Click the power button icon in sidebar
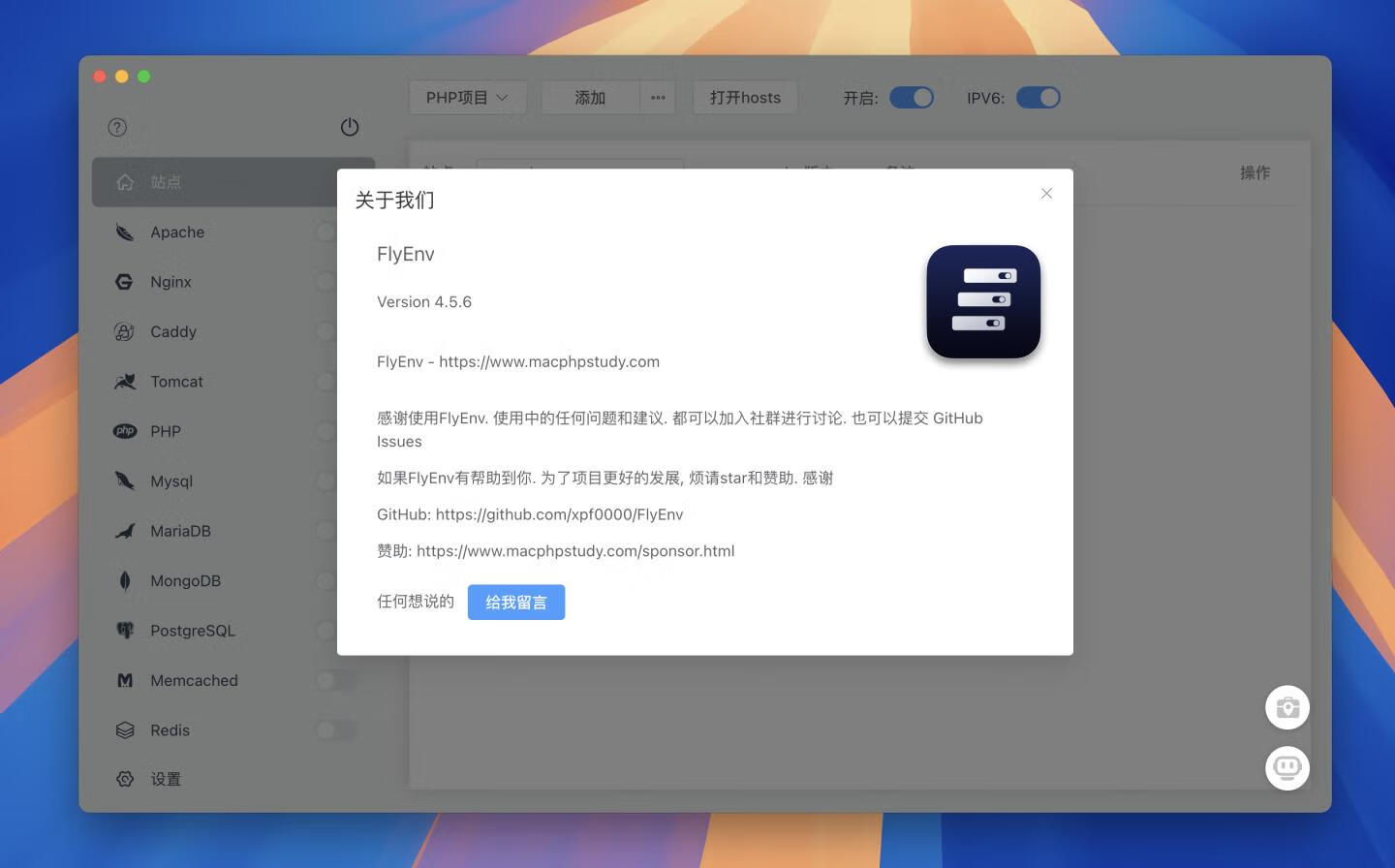This screenshot has width=1395, height=868. [350, 127]
